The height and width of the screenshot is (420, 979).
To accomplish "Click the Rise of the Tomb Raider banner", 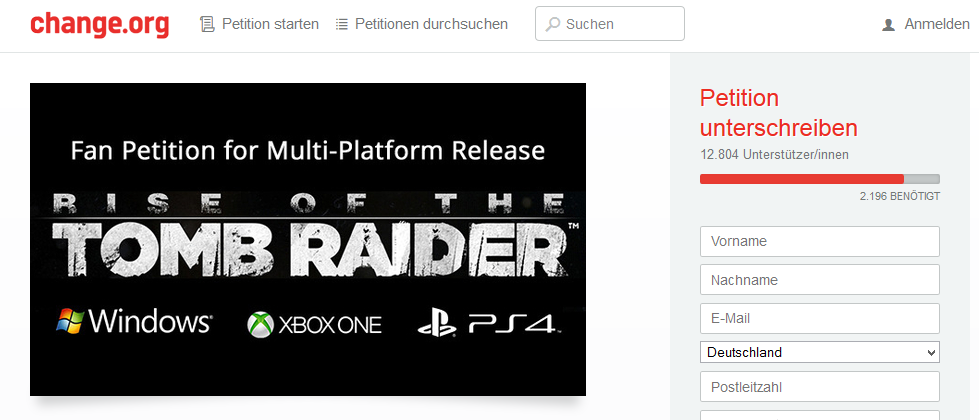I will coord(308,235).
